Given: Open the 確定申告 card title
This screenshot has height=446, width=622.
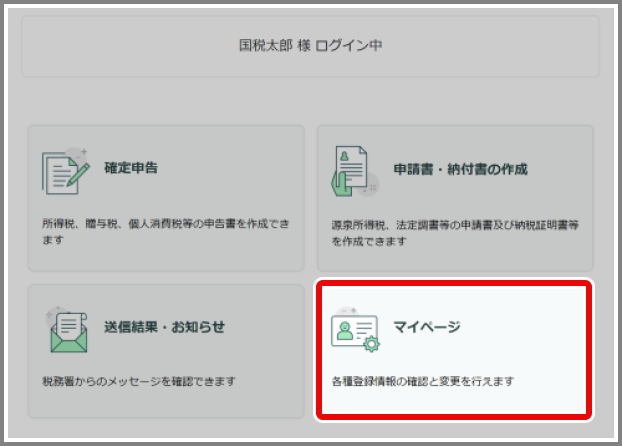Looking at the screenshot, I should tap(131, 168).
